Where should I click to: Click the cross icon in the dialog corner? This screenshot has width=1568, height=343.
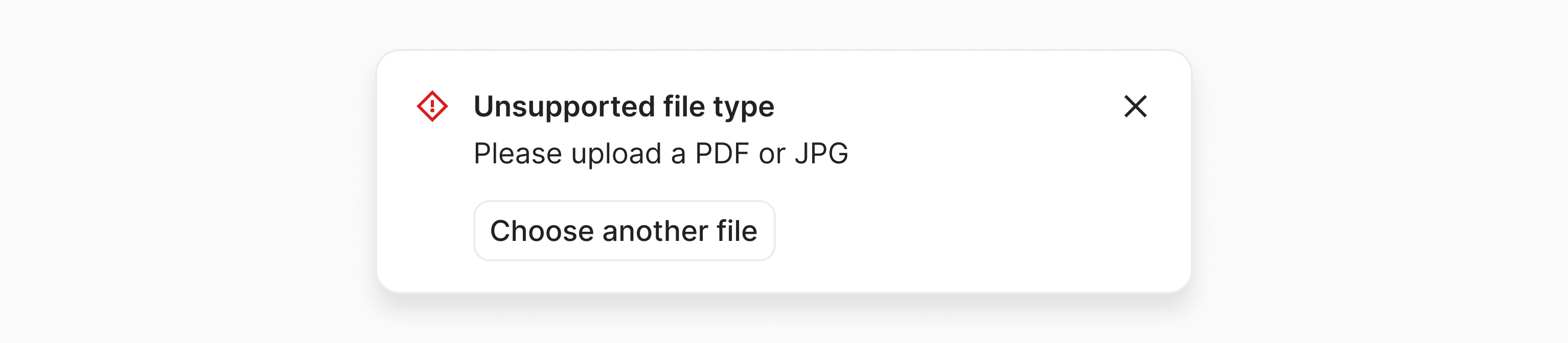1135,107
